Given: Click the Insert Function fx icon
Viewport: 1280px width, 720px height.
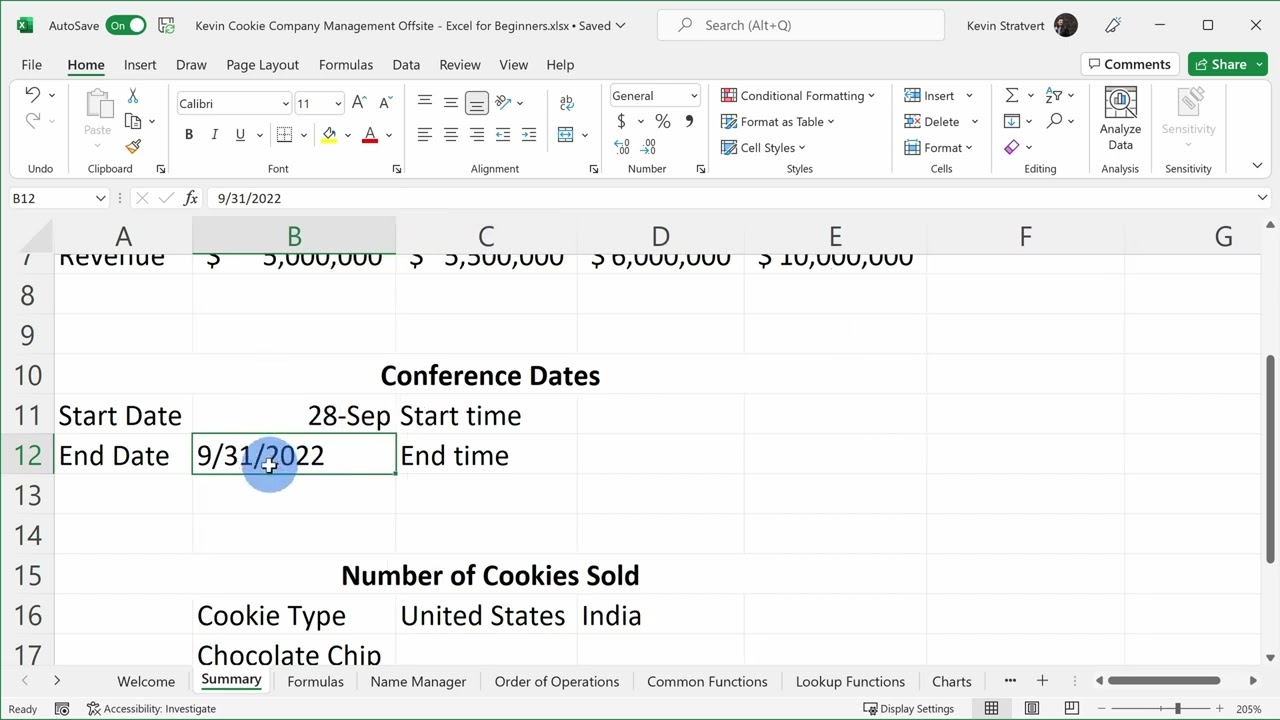Looking at the screenshot, I should [x=190, y=198].
